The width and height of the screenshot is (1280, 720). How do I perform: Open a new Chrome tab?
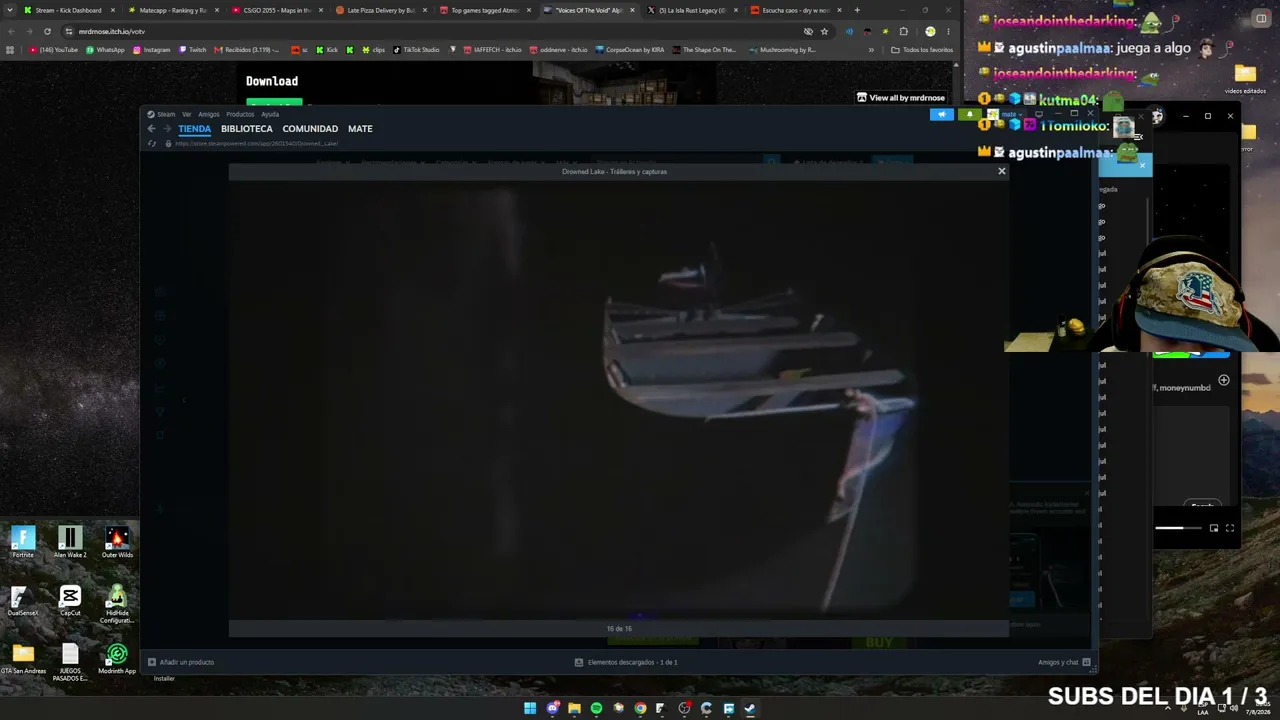(857, 10)
